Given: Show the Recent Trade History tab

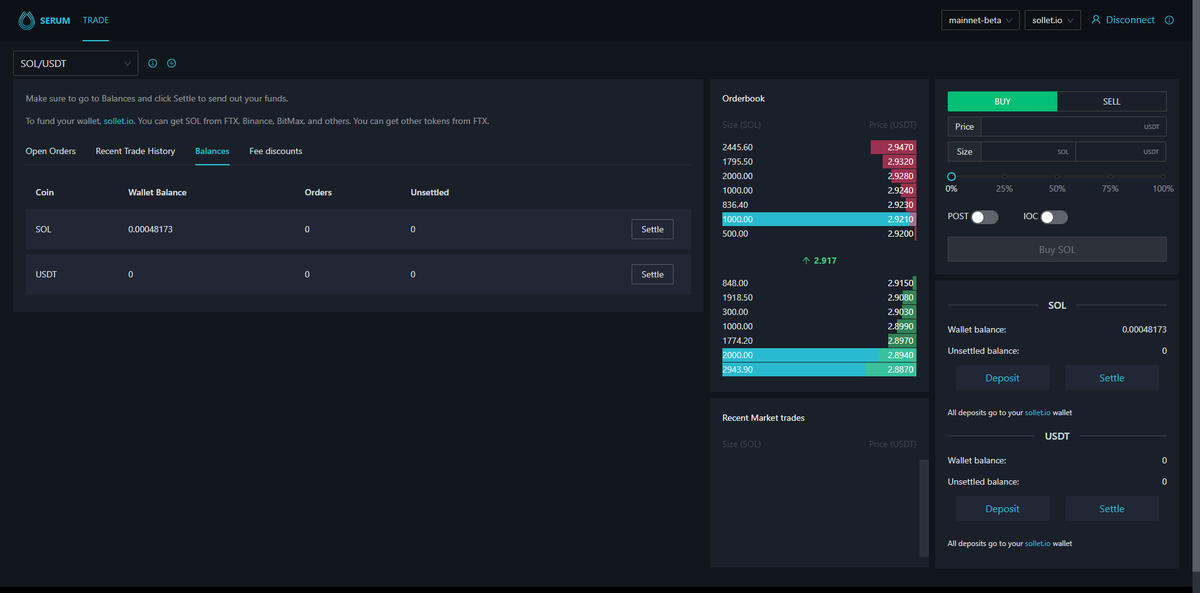Looking at the screenshot, I should (135, 151).
